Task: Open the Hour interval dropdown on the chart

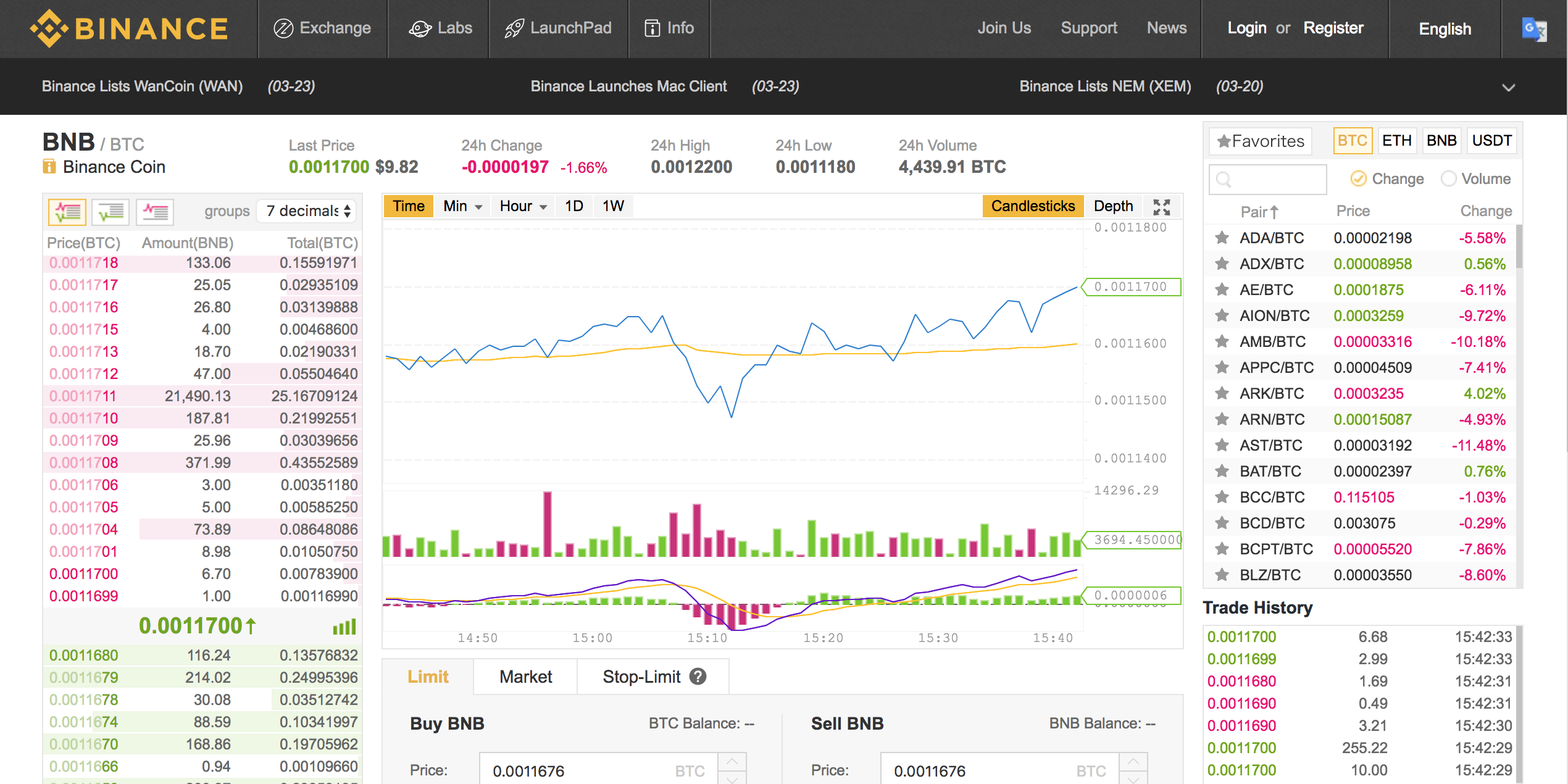Action: (x=522, y=206)
